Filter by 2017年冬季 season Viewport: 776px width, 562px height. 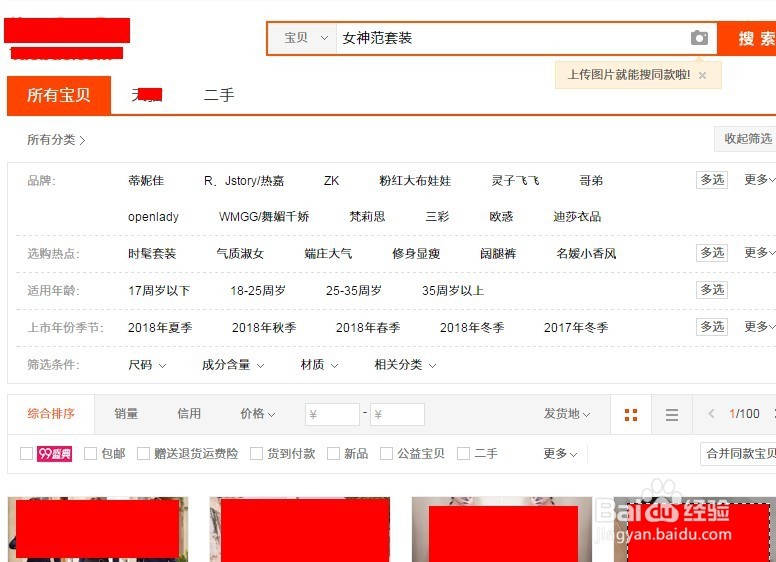[x=576, y=328]
